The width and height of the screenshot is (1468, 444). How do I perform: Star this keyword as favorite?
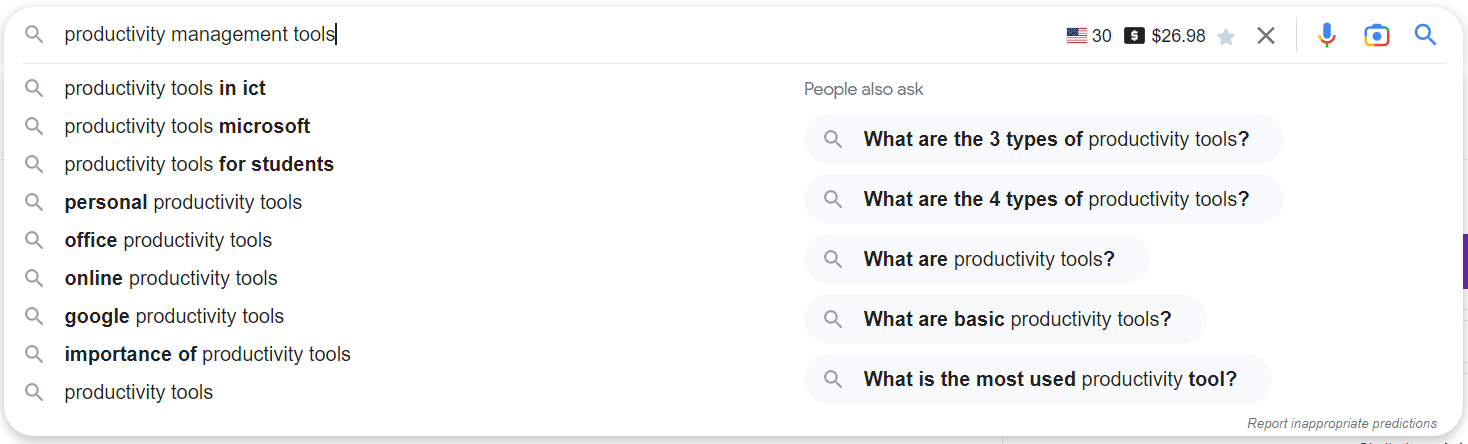coord(1226,37)
